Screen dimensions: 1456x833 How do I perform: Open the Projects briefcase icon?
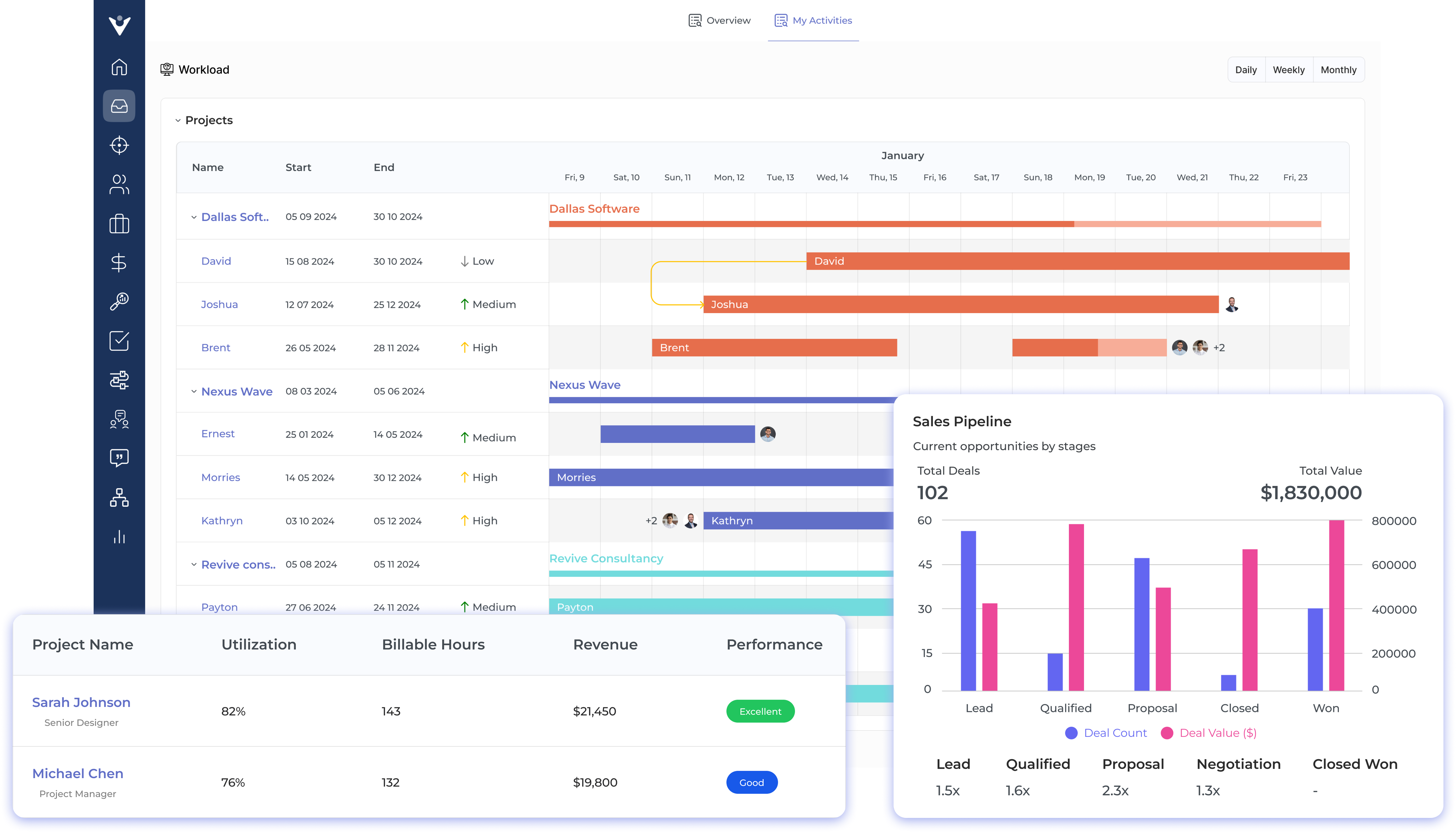tap(119, 224)
